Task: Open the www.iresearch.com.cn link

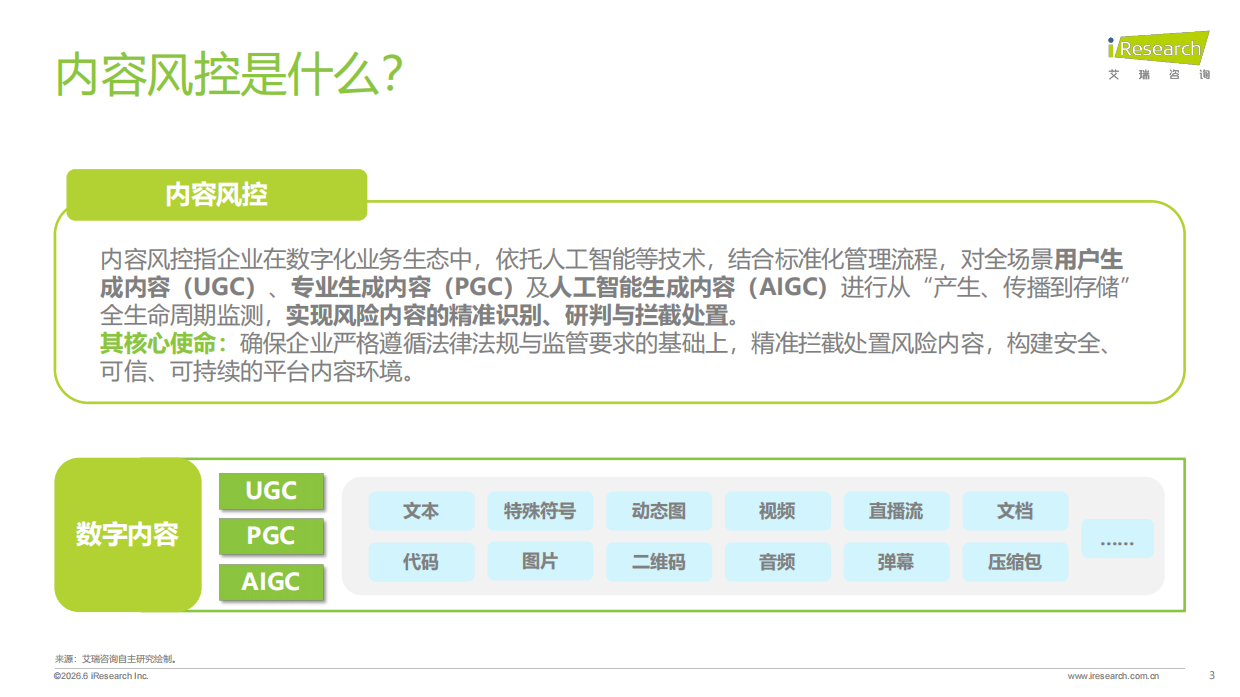Action: click(1115, 677)
